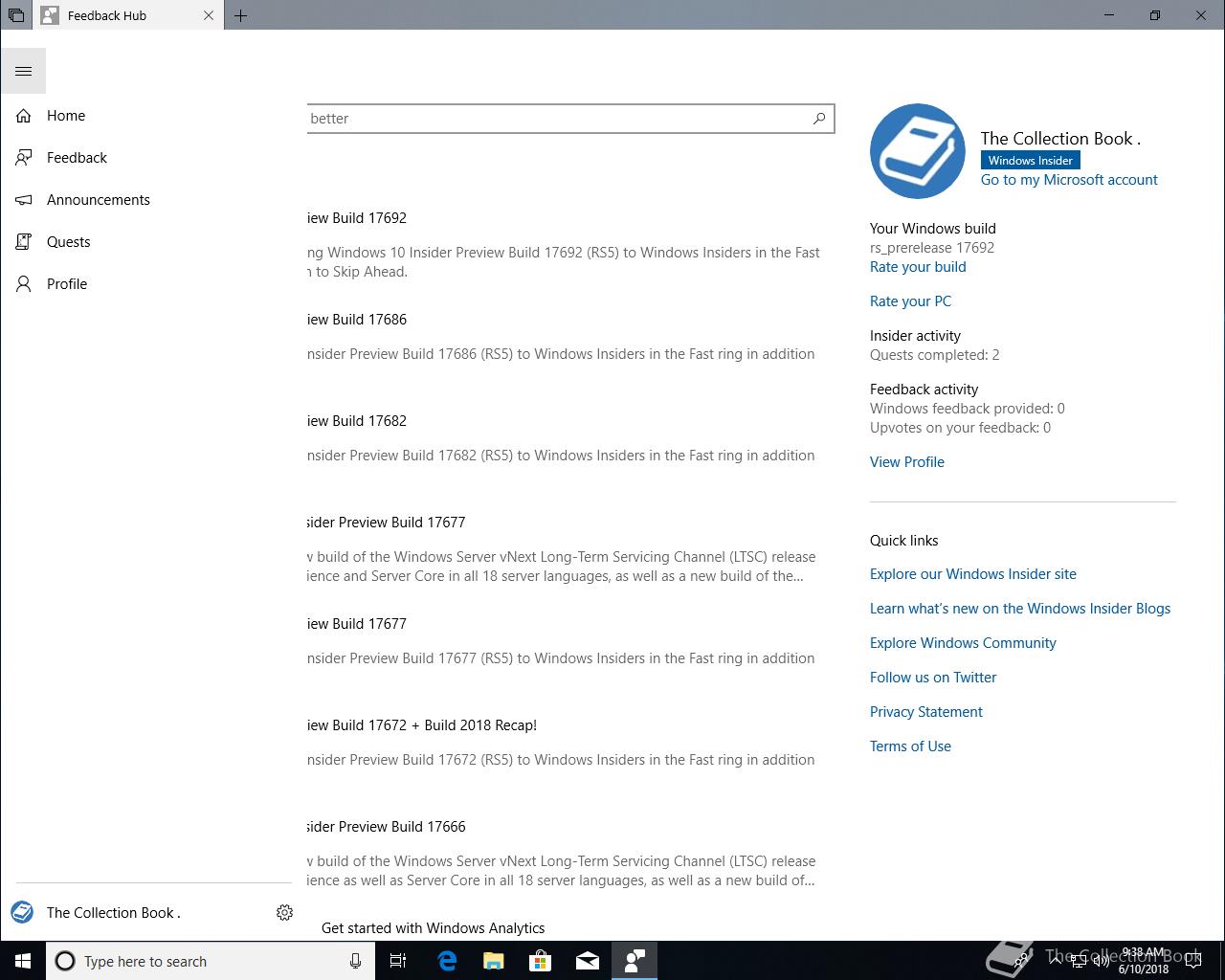Open Quests in the sidebar

point(153,242)
